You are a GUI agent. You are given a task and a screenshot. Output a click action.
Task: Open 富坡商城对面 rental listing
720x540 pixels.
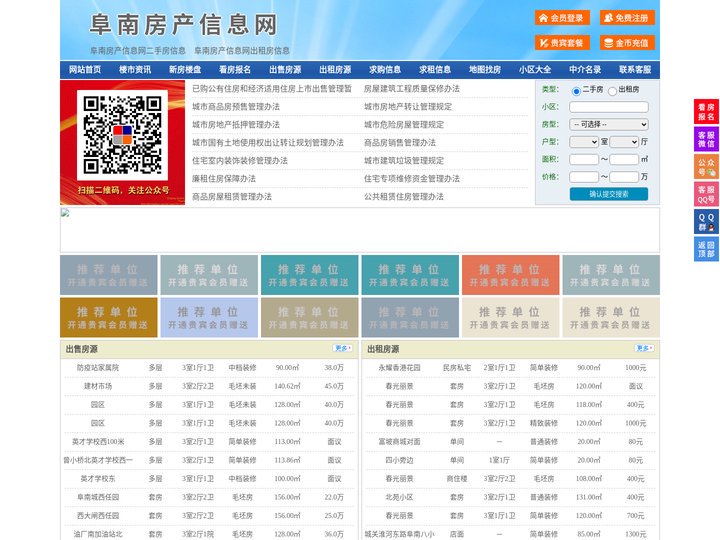pos(399,442)
